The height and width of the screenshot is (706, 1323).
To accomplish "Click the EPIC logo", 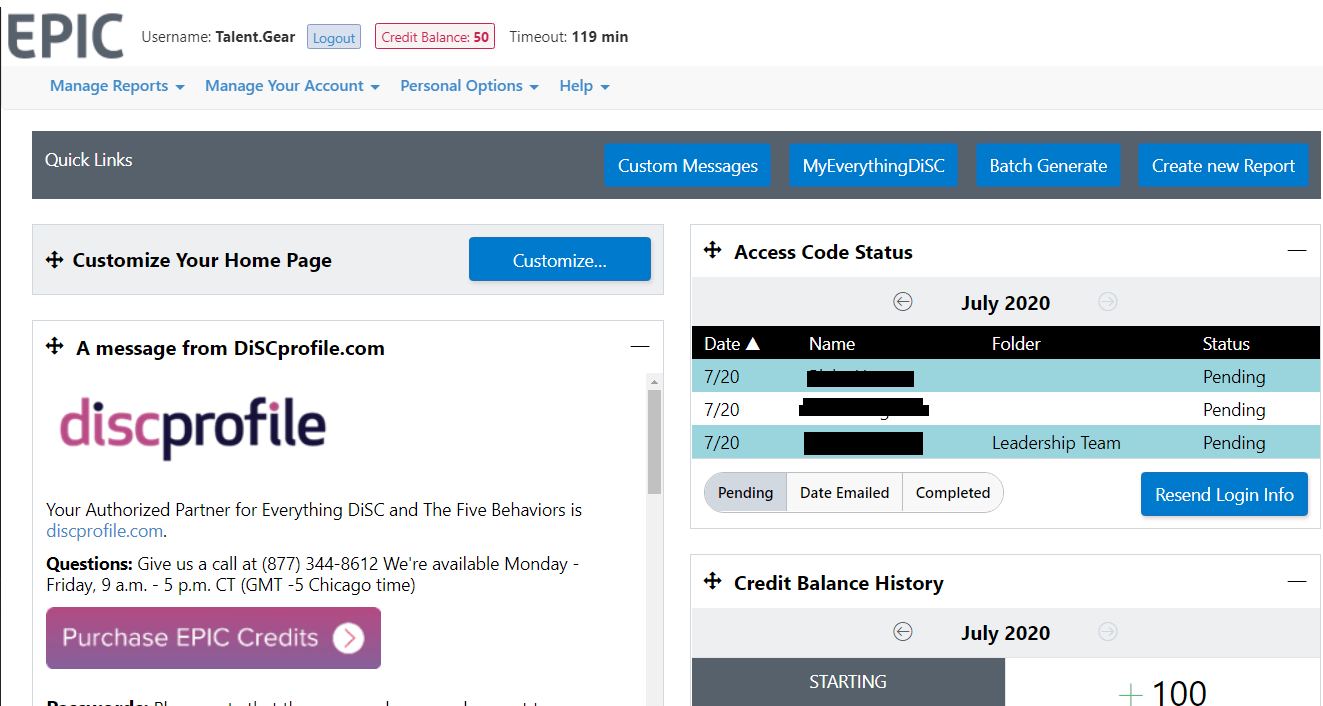I will pyautogui.click(x=65, y=37).
